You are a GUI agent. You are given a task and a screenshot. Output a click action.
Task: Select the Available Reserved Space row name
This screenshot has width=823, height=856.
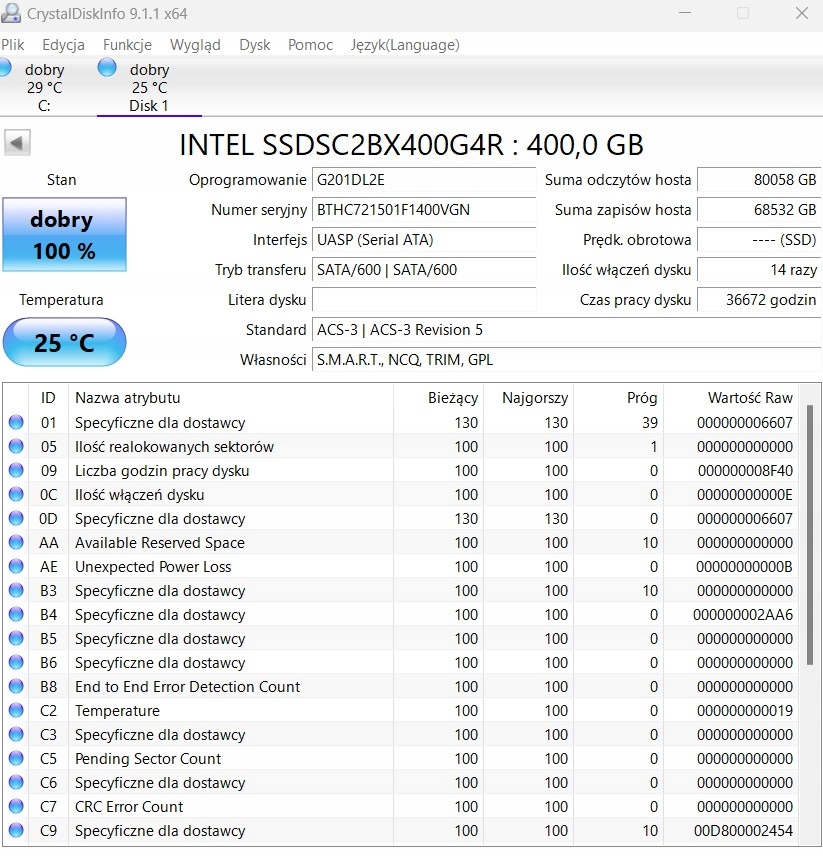coord(160,543)
